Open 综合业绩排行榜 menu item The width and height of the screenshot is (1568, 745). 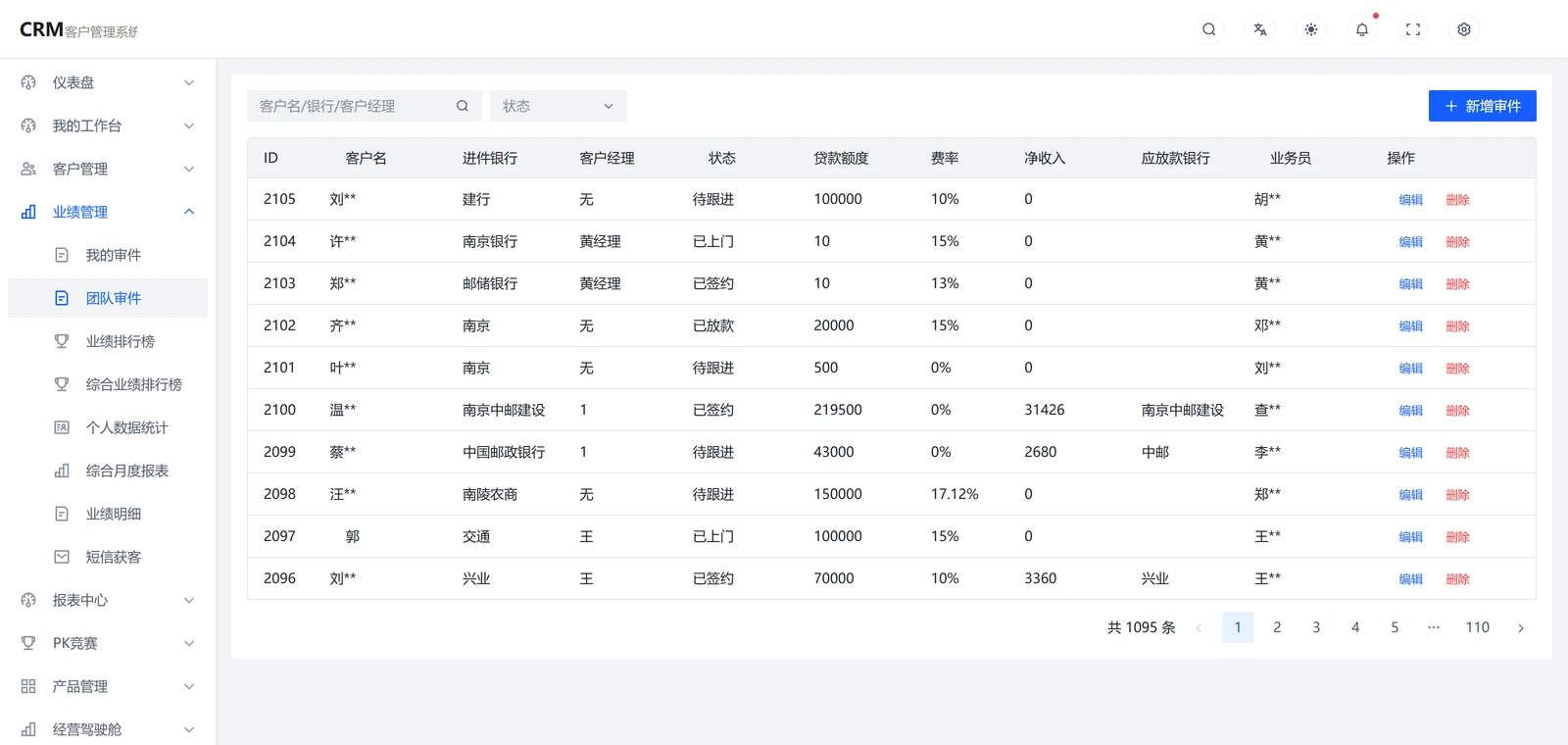click(108, 384)
